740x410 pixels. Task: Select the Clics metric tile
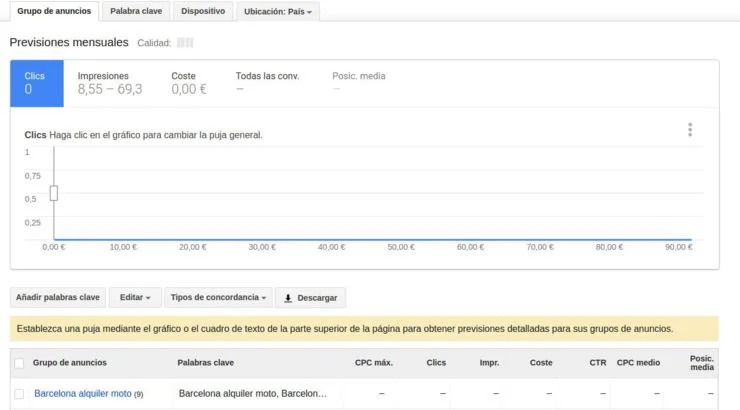[x=37, y=84]
